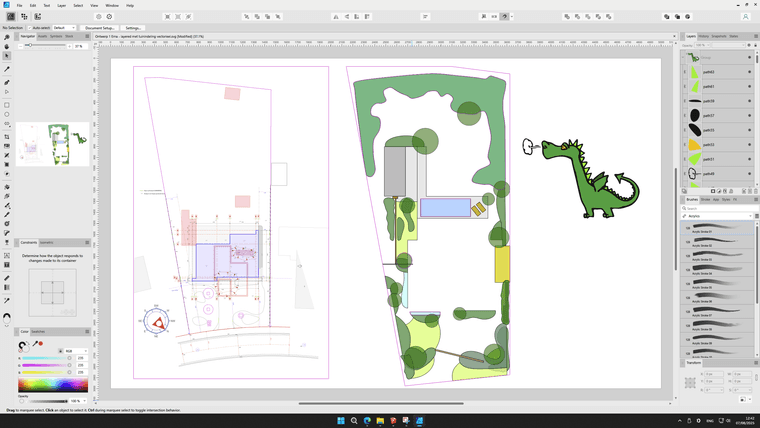Open the RGB color model dropdown
Screen dimensions: 760x428
76,351
